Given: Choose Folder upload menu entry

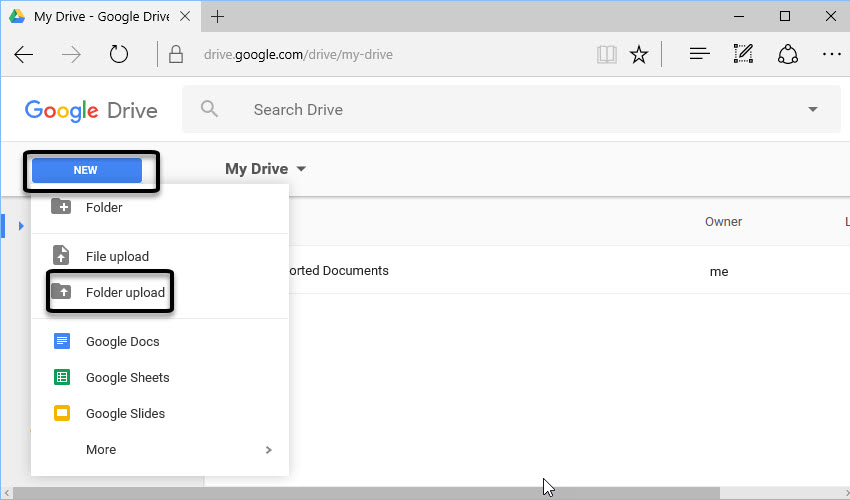Looking at the screenshot, I should click(x=160, y=292).
